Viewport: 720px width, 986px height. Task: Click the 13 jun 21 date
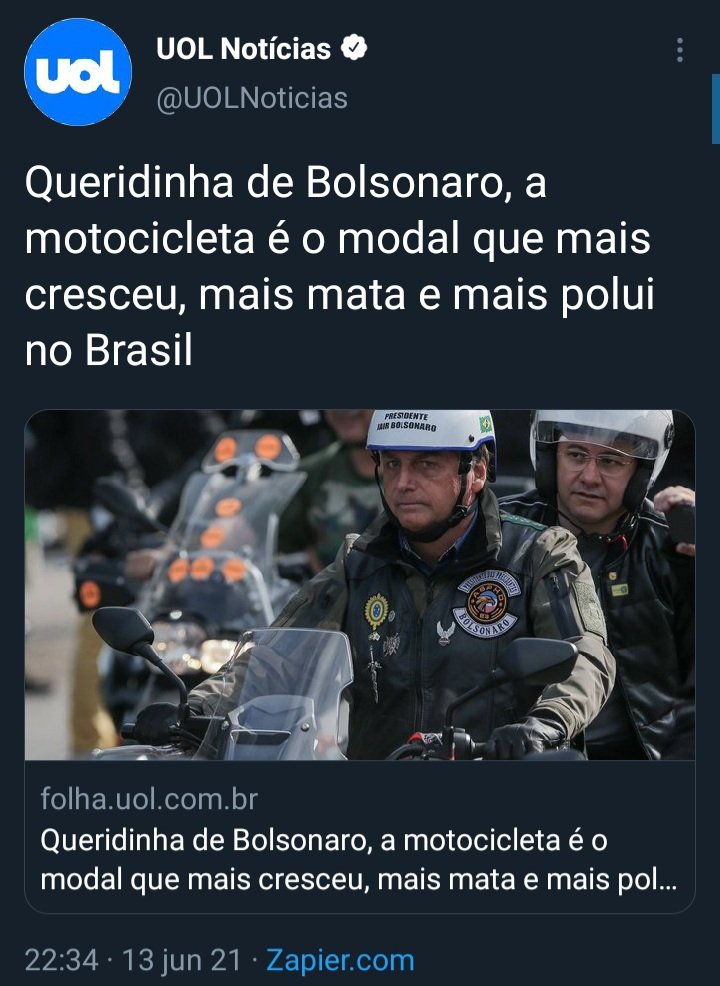181,960
